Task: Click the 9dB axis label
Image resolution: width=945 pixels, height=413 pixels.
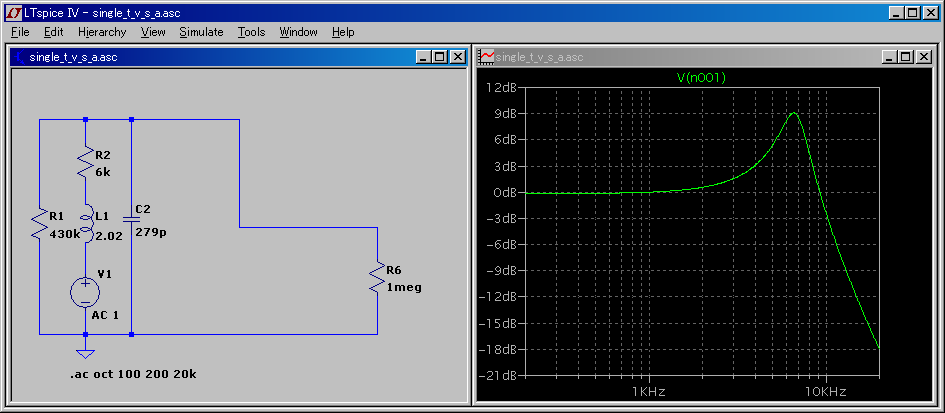Action: pos(505,114)
